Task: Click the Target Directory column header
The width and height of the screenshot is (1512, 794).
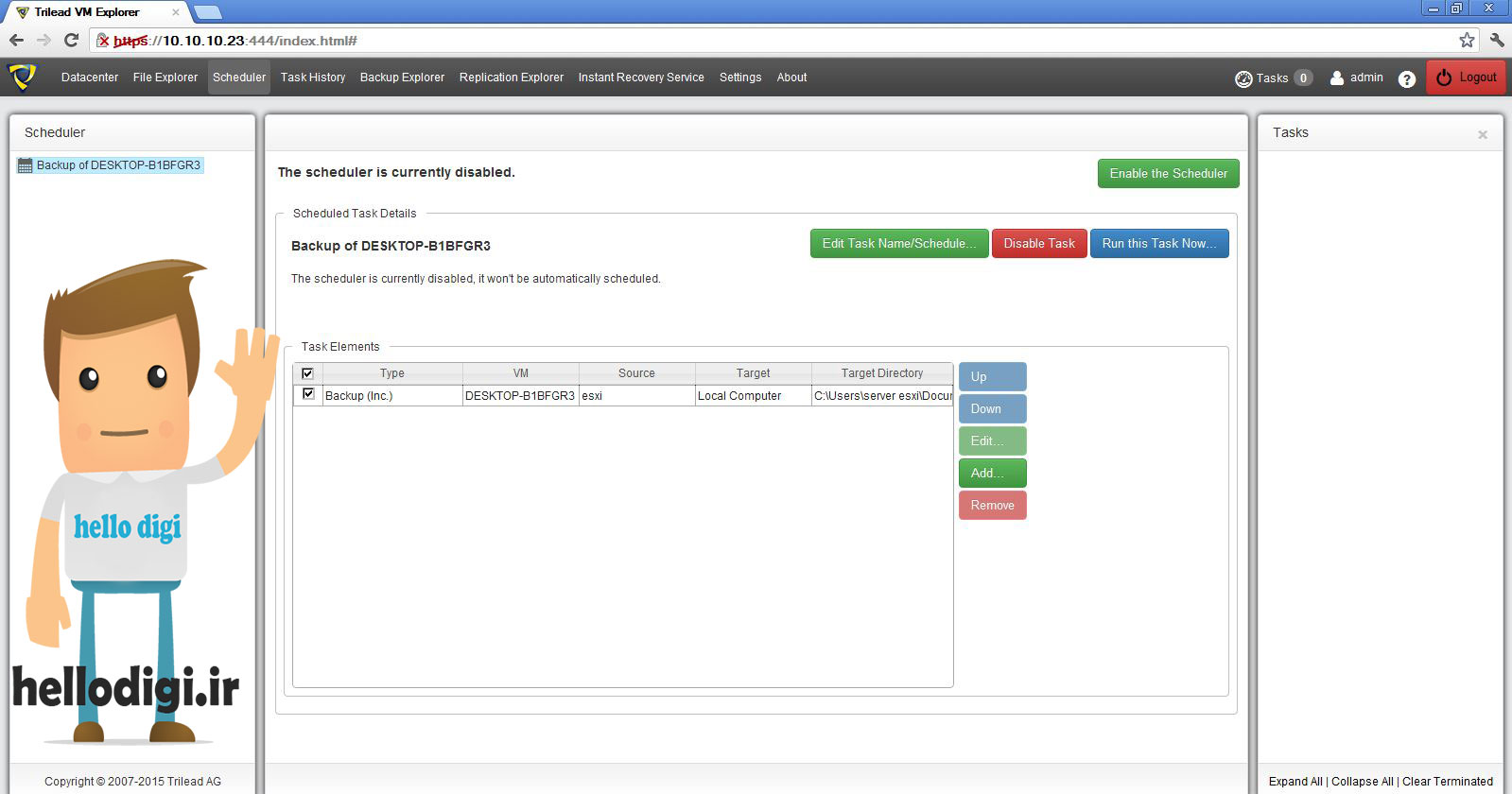Action: point(882,373)
